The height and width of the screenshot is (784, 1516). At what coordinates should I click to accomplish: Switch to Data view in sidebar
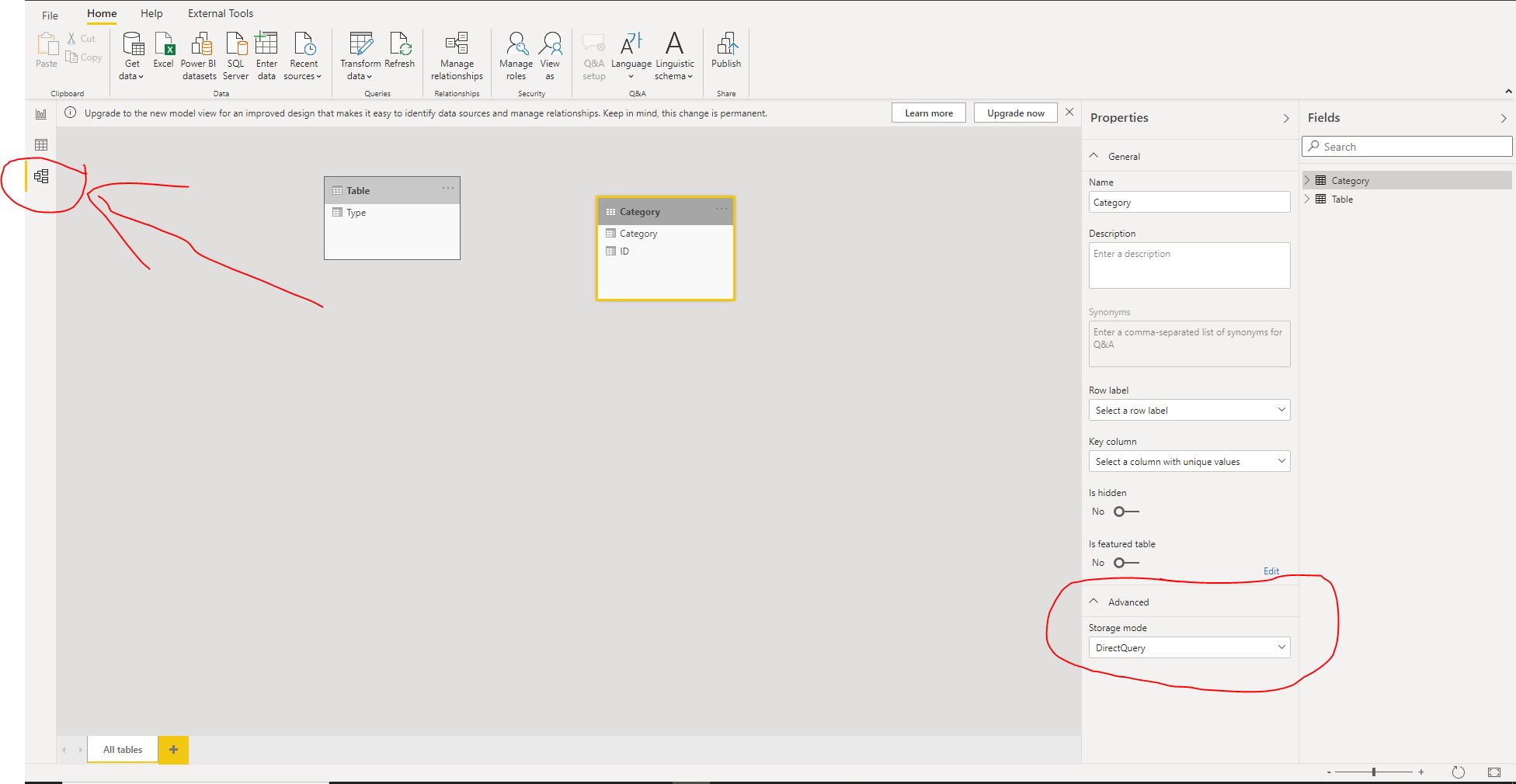pyautogui.click(x=41, y=144)
